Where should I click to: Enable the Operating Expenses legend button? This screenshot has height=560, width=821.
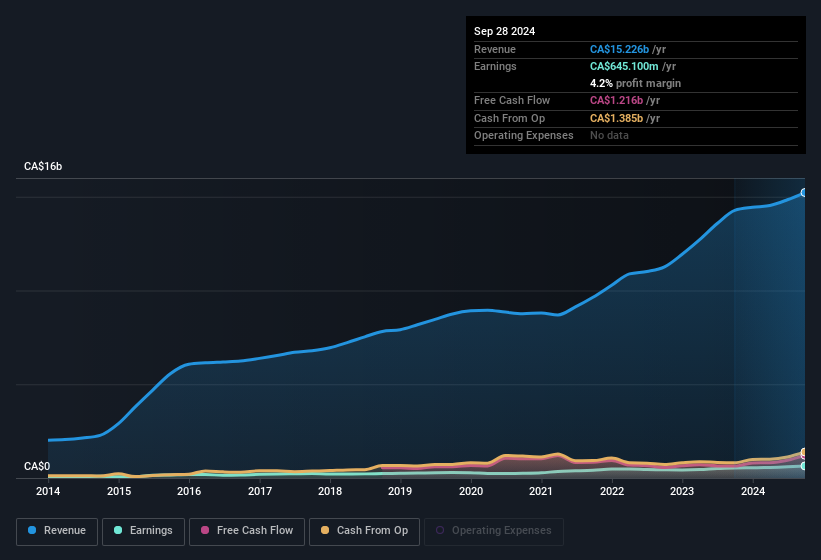[x=494, y=531]
